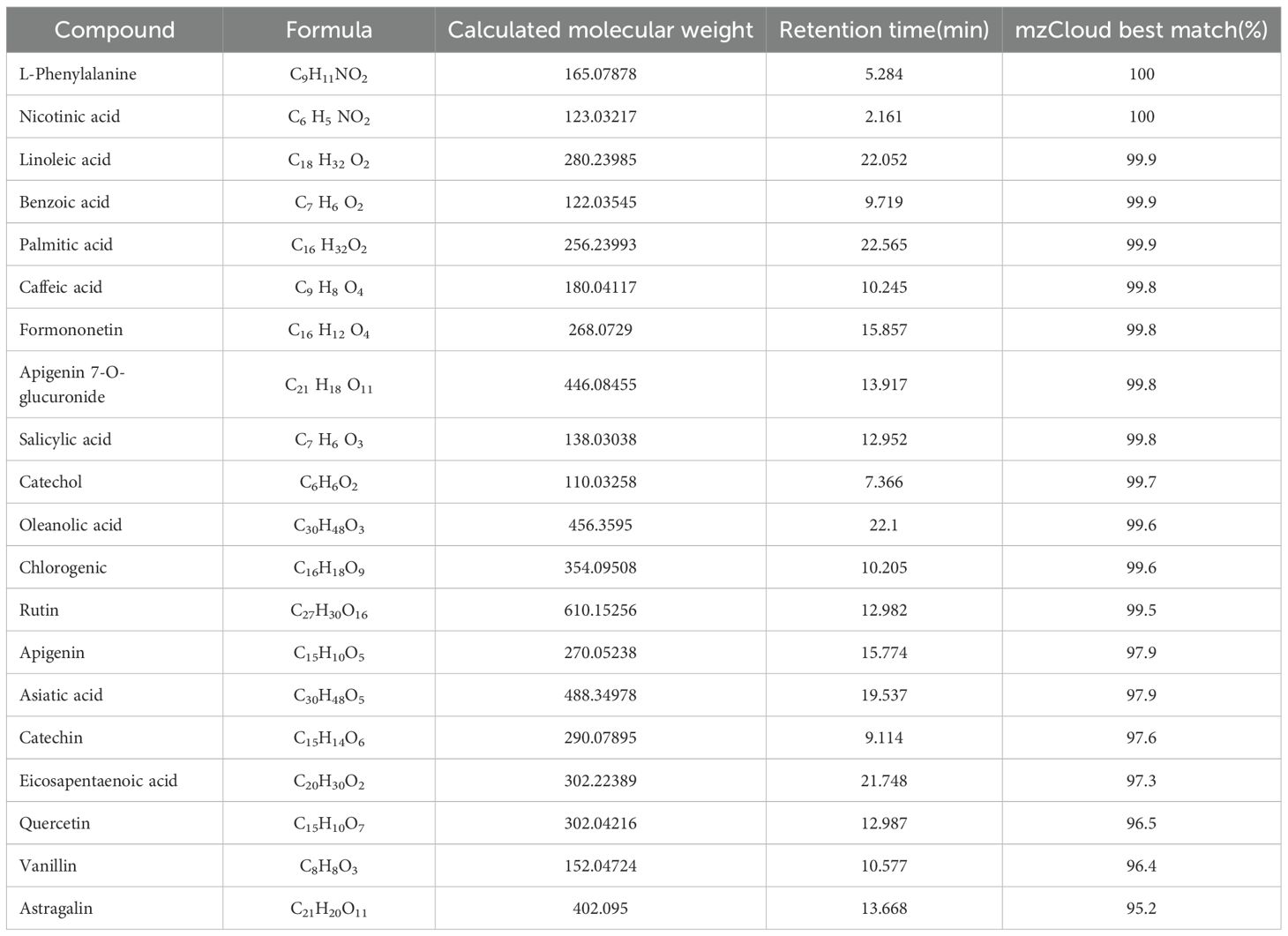1288x936 pixels.
Task: Click the Linoleic acid formula C18H32O2
Action: point(328,160)
